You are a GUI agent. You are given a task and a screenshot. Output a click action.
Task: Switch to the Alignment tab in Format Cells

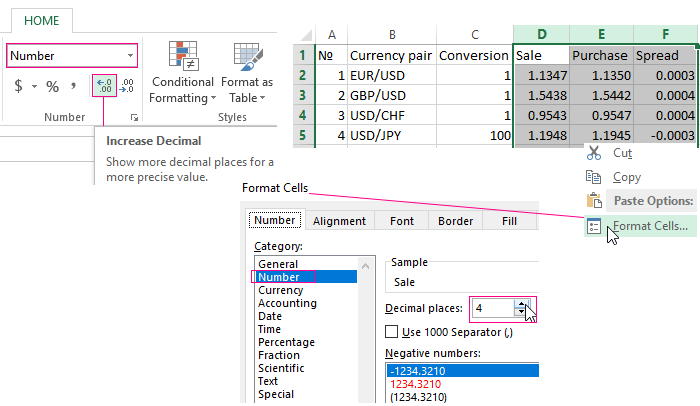tap(338, 221)
